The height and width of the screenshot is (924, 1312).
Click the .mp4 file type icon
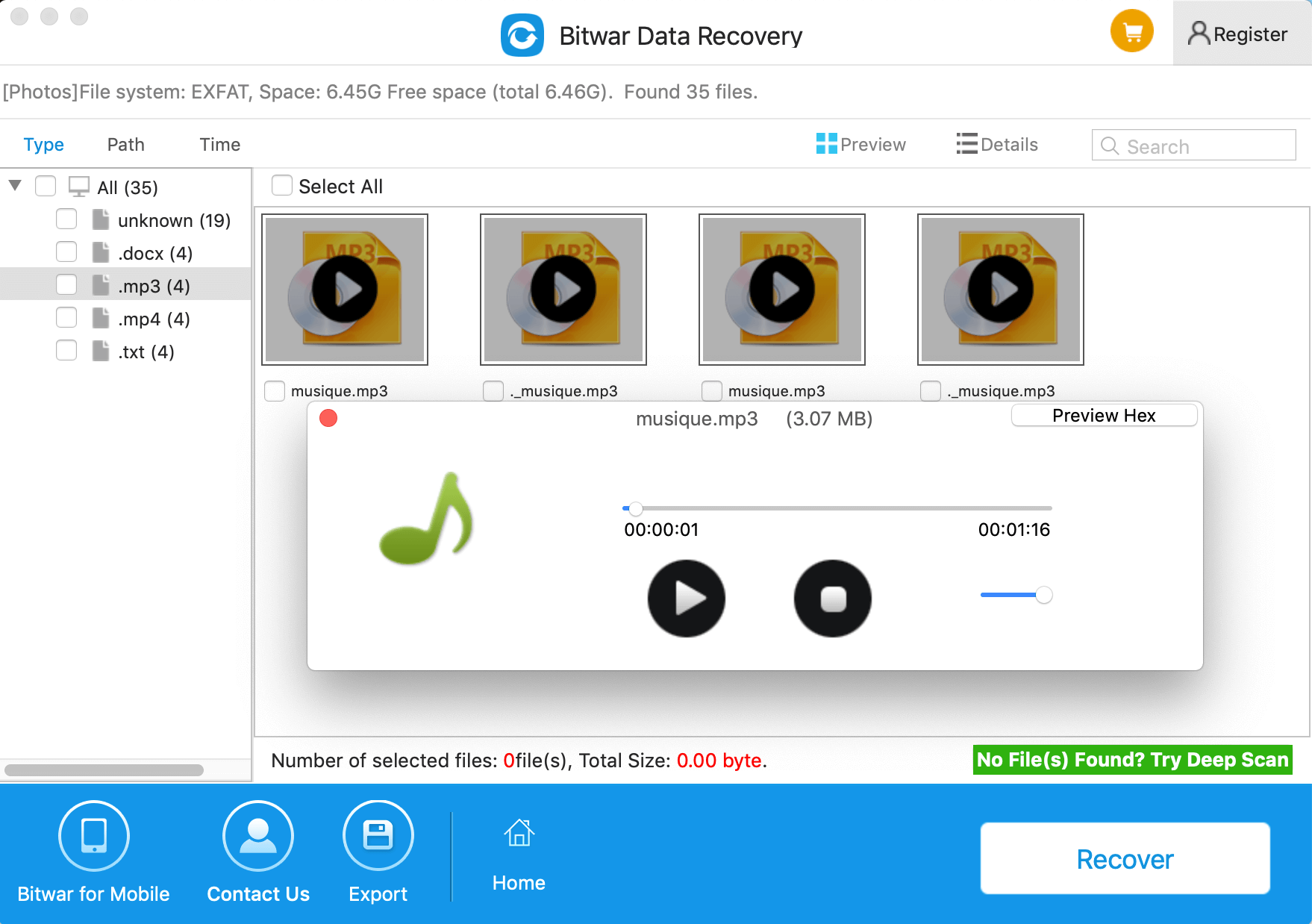pyautogui.click(x=101, y=318)
